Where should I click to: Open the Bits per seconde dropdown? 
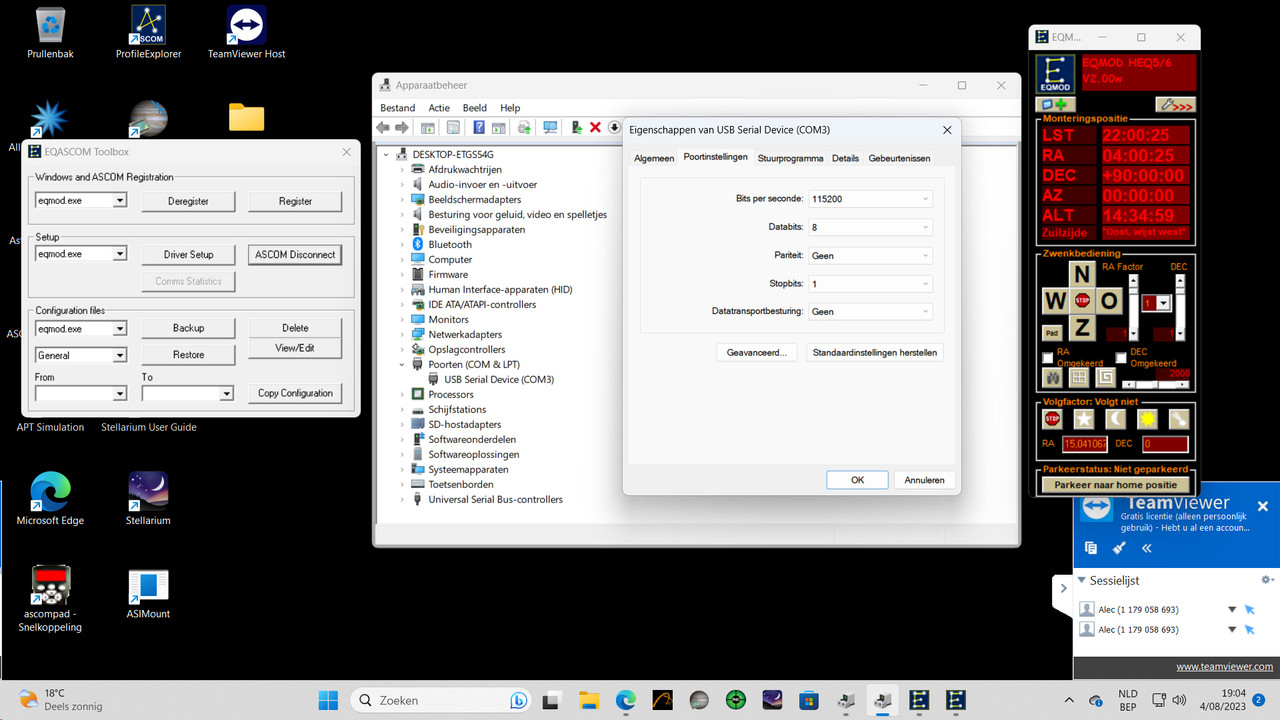pos(869,199)
